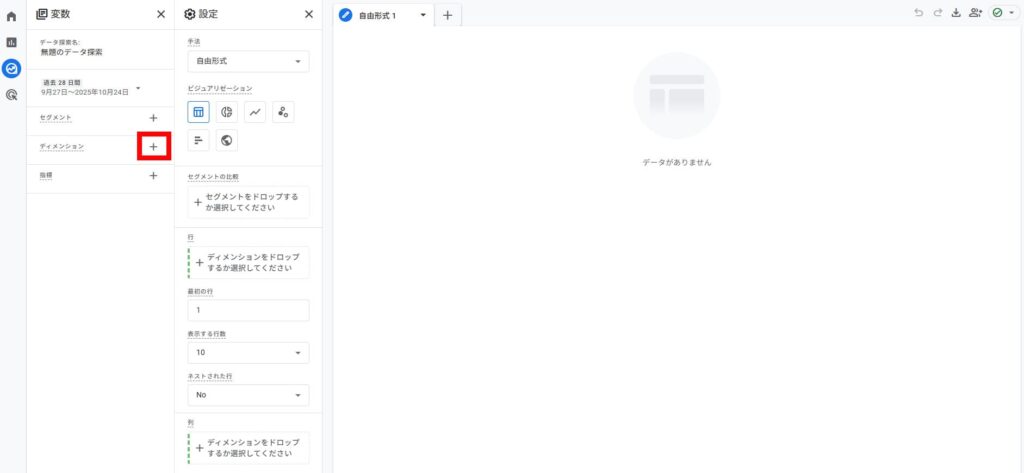Choose the donut chart visualization

pyautogui.click(x=227, y=112)
